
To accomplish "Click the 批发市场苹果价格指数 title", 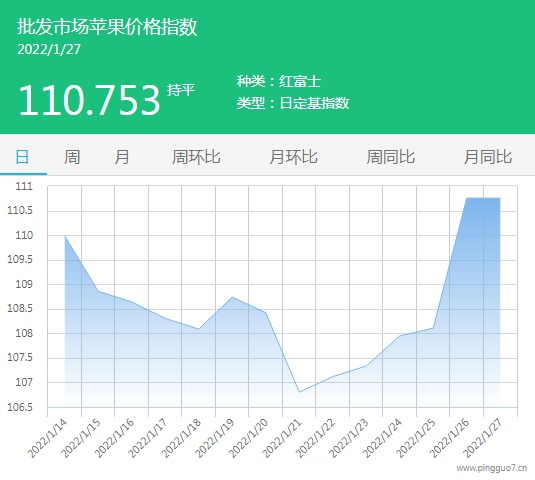I will pos(107,27).
